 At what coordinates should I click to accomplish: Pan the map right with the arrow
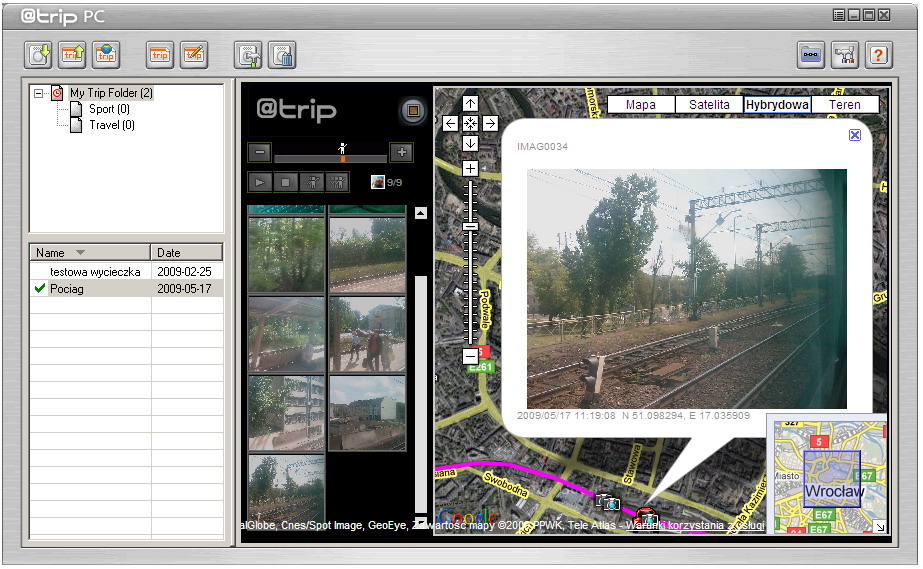(x=490, y=124)
